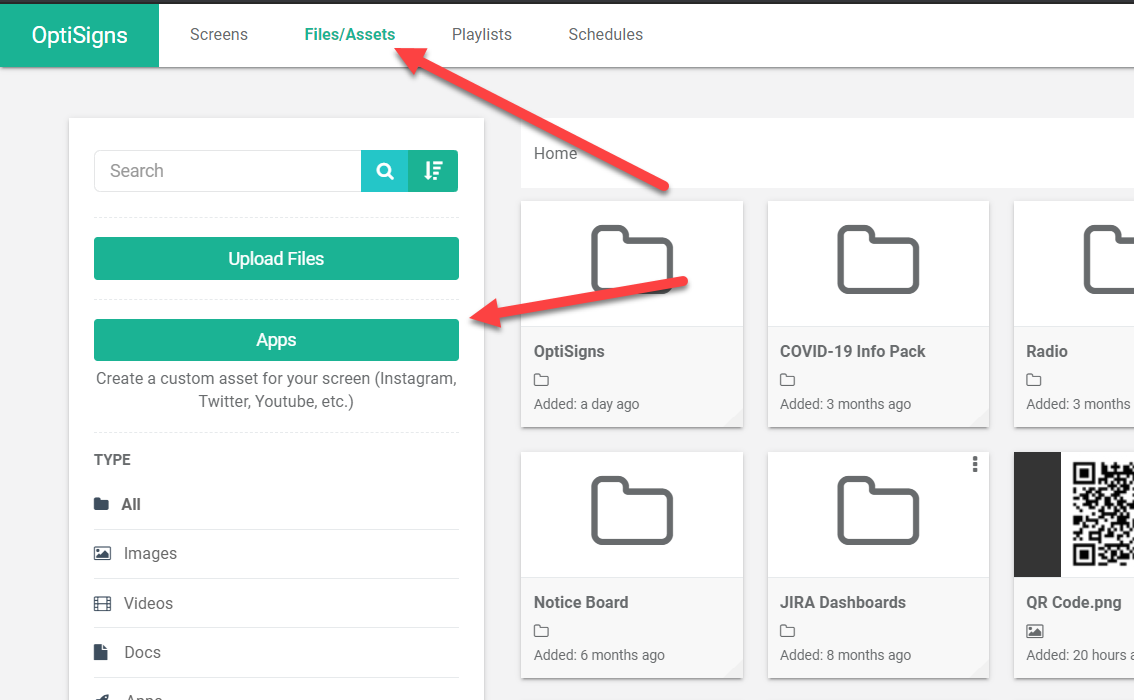Click small folder icon under Notice Board title
The width and height of the screenshot is (1134, 700).
(x=542, y=631)
